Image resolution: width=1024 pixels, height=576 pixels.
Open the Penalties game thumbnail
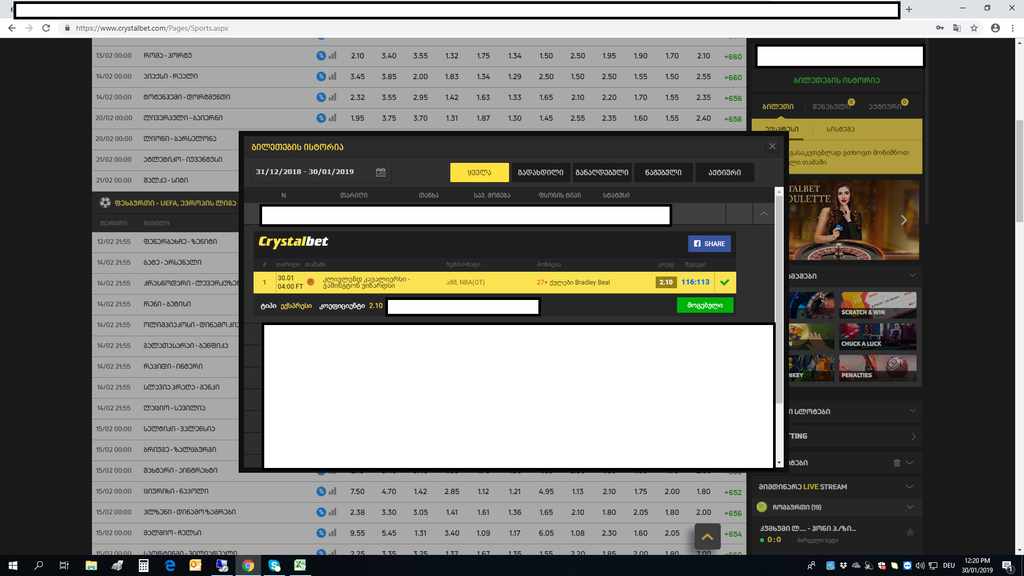(878, 368)
